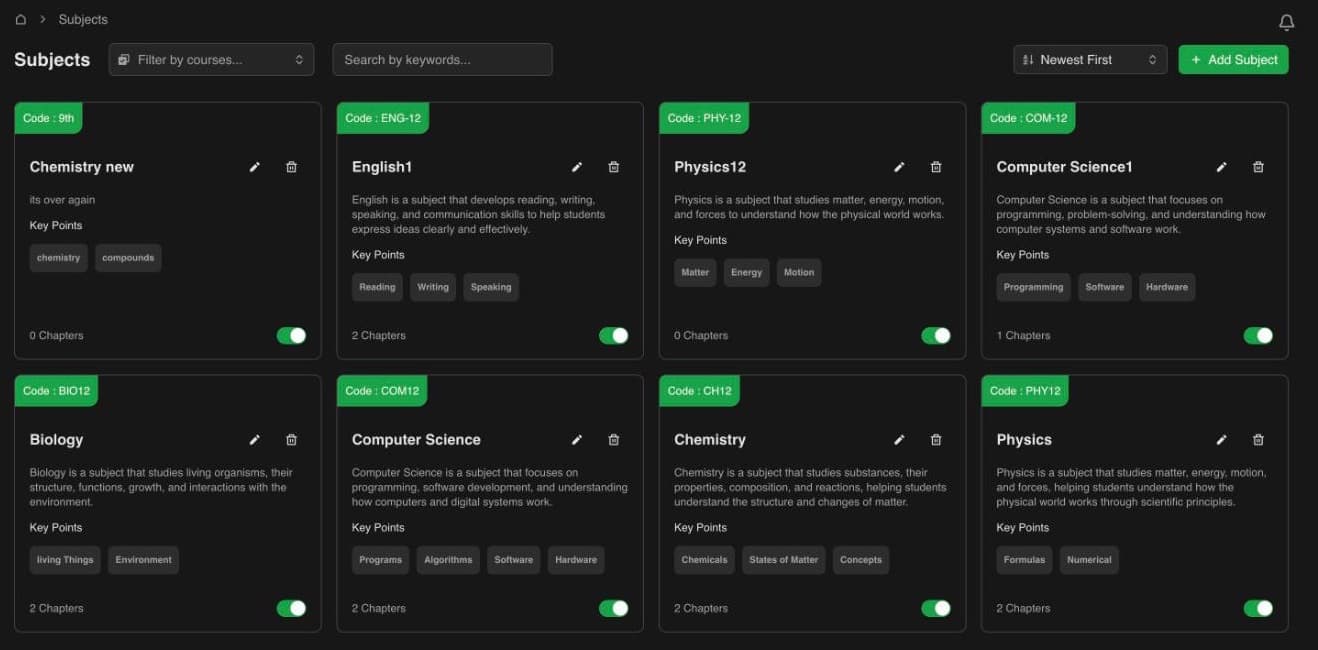Select the Programs key point tag
Image resolution: width=1318 pixels, height=650 pixels.
click(381, 560)
